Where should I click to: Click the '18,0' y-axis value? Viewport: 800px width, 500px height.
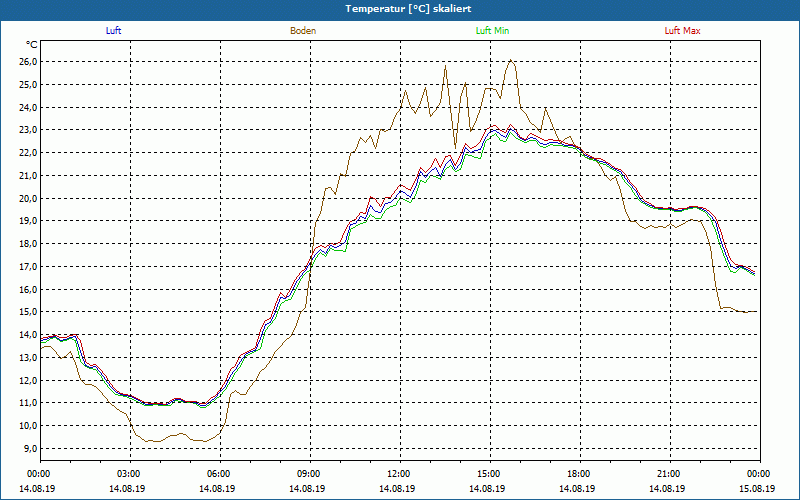pyautogui.click(x=28, y=244)
